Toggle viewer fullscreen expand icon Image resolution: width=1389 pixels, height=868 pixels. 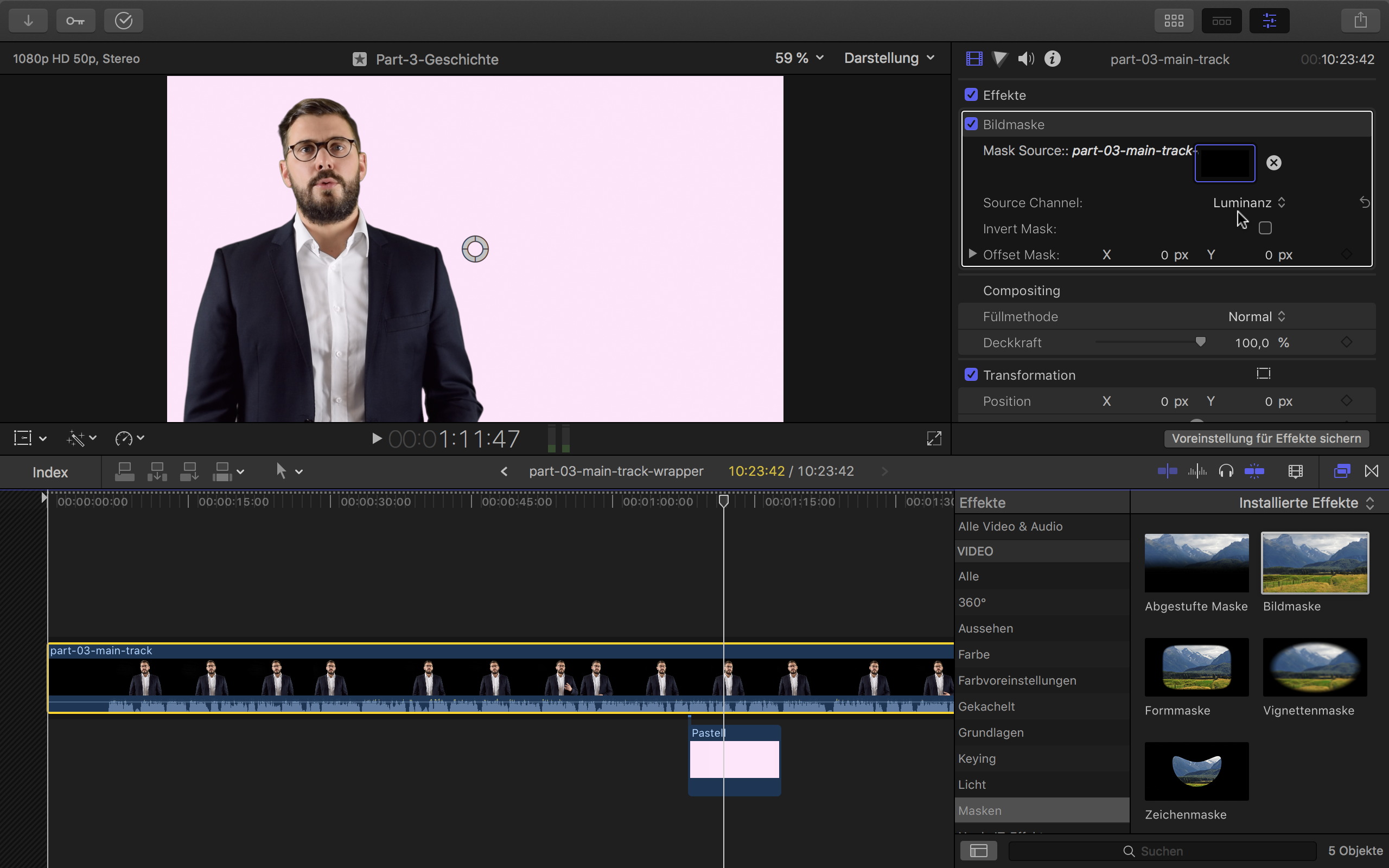(934, 438)
